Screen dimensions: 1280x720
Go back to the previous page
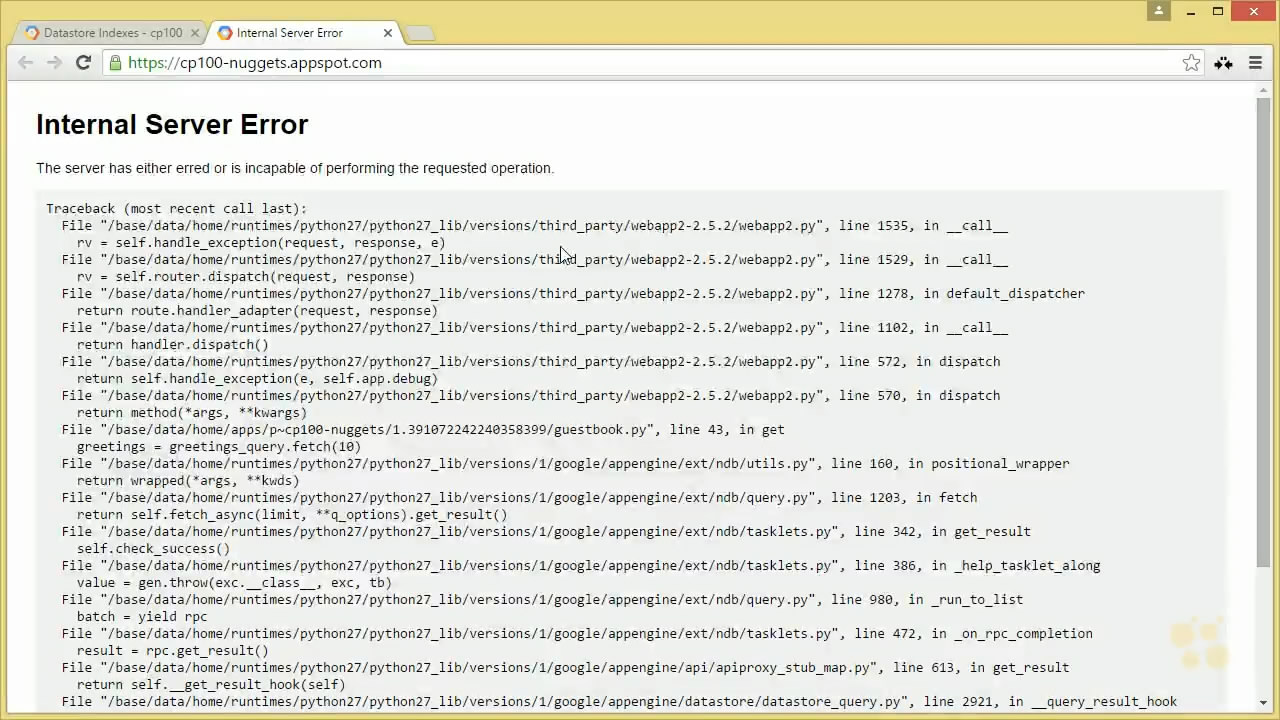pos(26,62)
